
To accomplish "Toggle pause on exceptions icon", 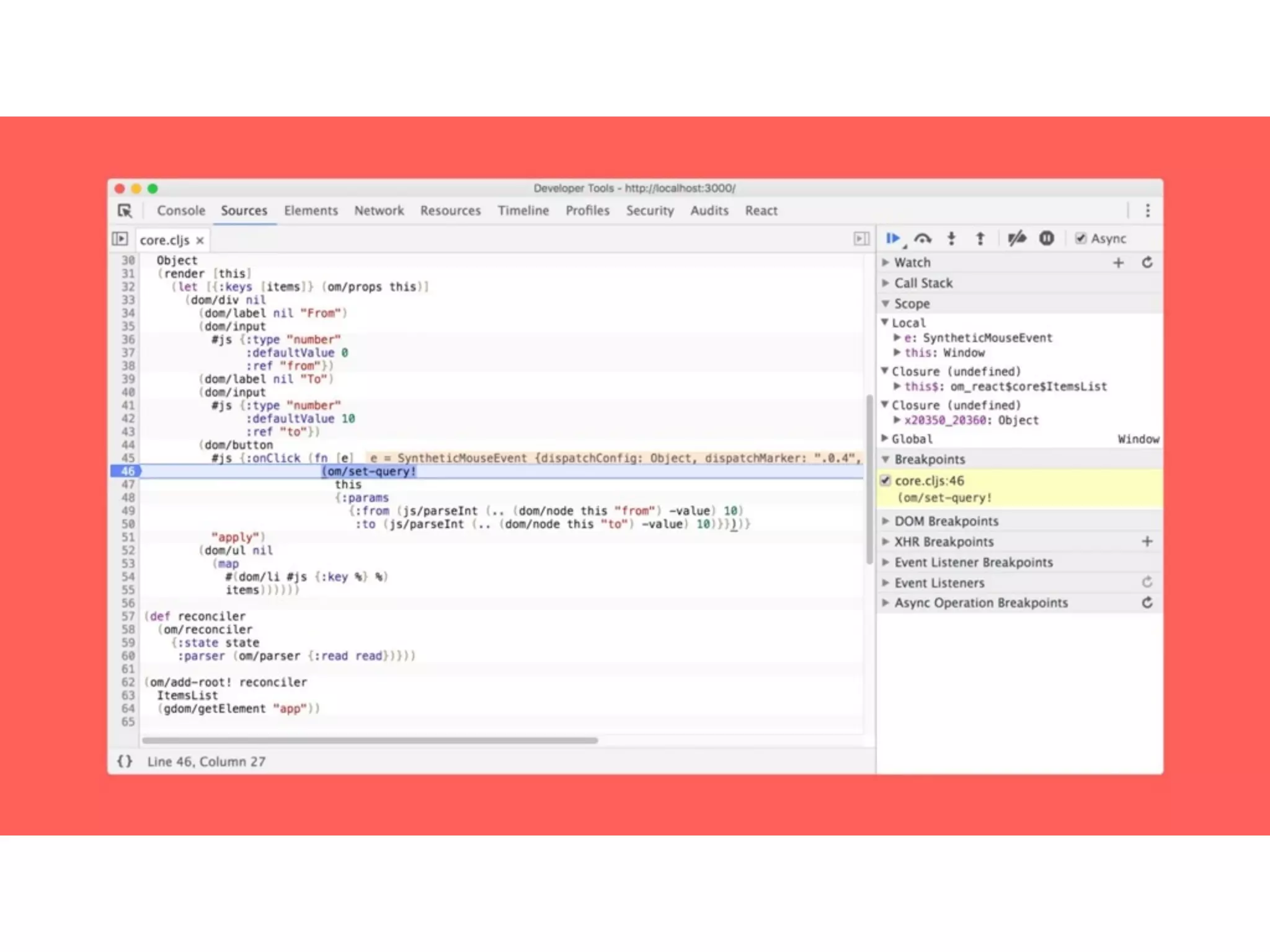I will tap(1046, 239).
